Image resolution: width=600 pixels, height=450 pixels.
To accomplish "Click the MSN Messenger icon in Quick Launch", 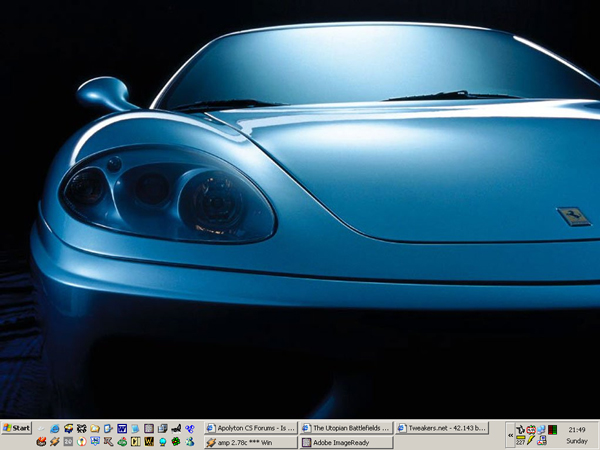I will coord(190,441).
